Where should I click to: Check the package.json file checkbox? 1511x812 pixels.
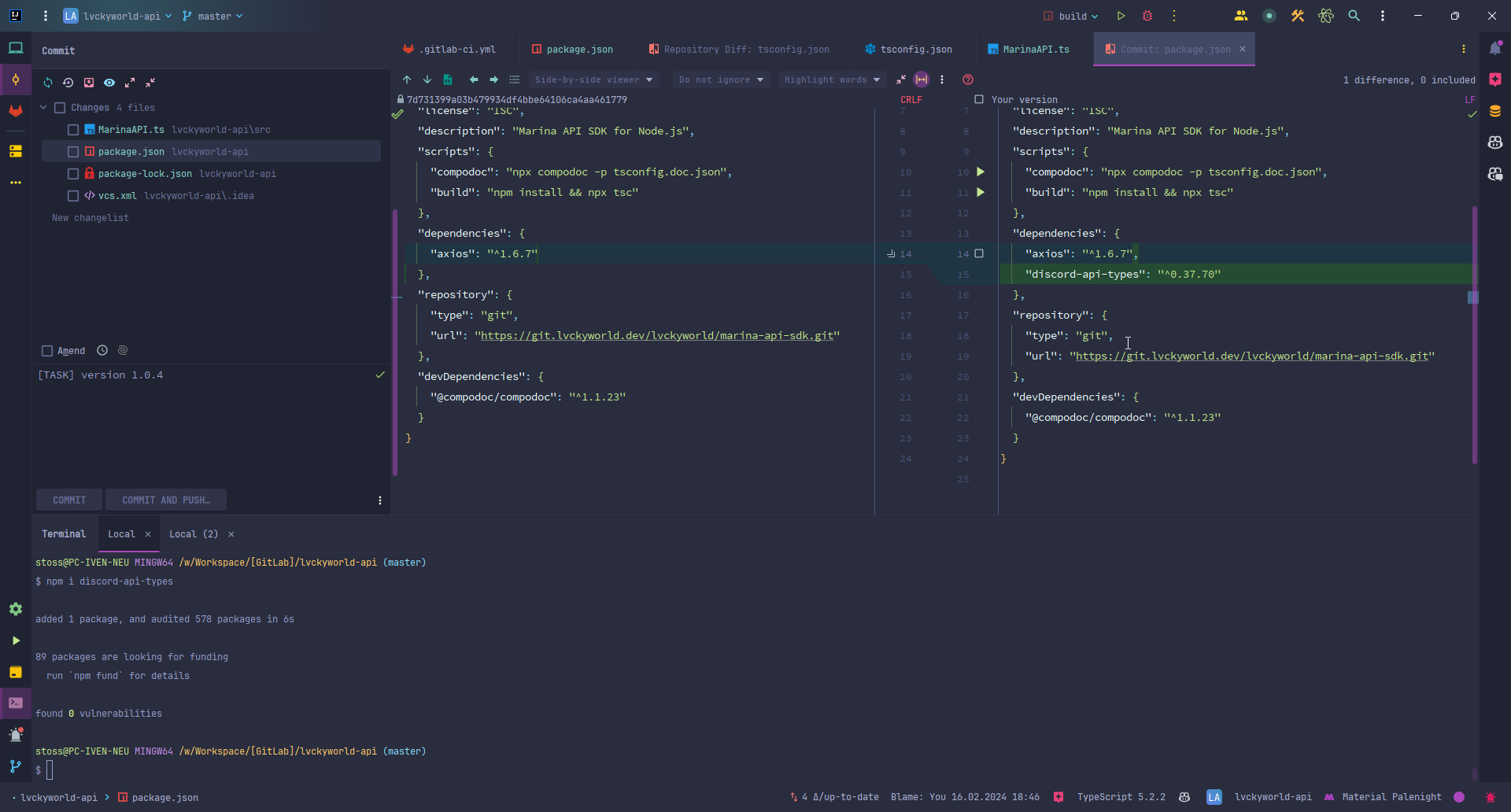[73, 152]
